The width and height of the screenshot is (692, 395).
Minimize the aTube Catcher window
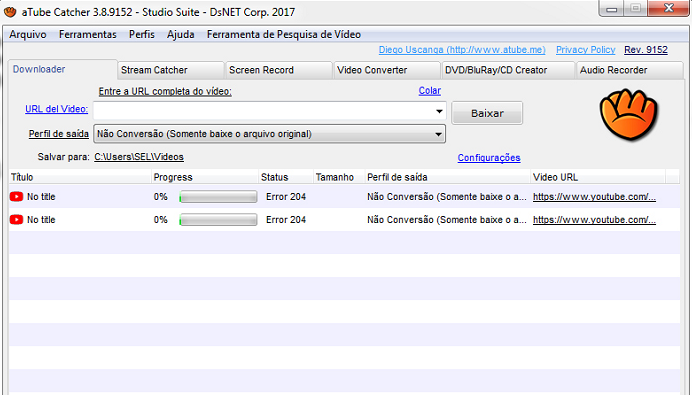tap(612, 8)
